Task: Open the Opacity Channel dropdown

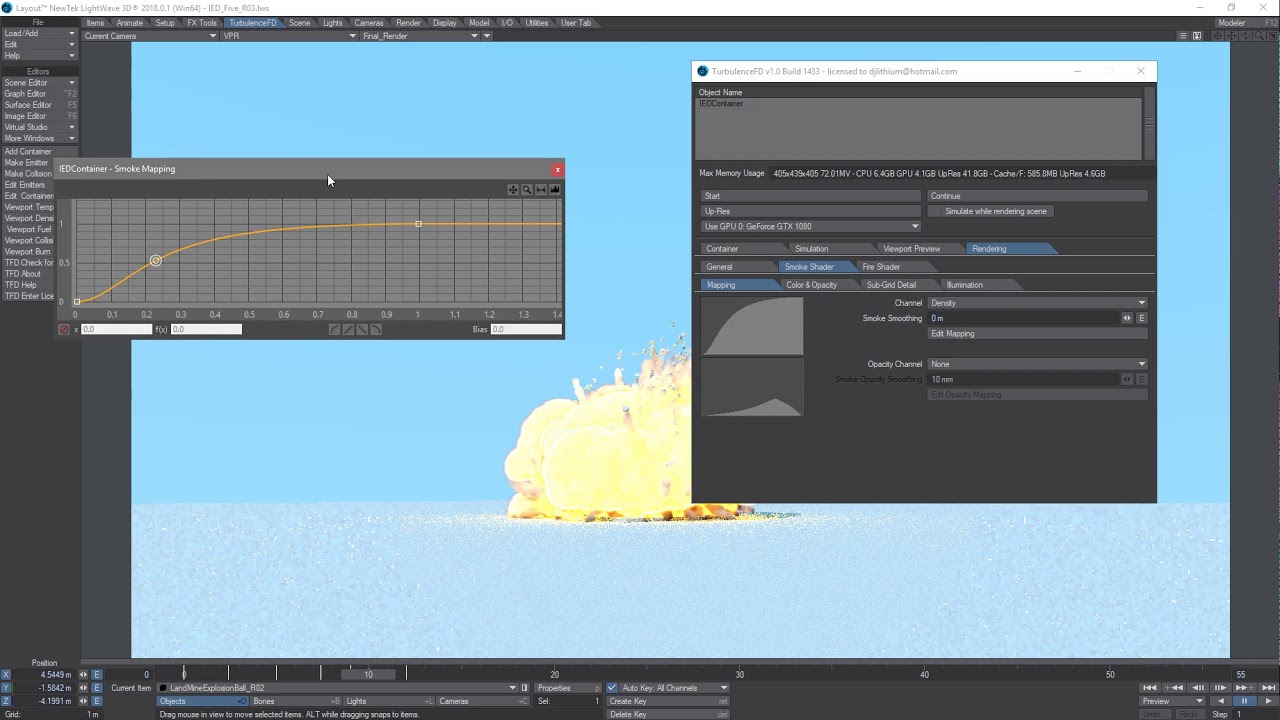Action: point(1038,364)
